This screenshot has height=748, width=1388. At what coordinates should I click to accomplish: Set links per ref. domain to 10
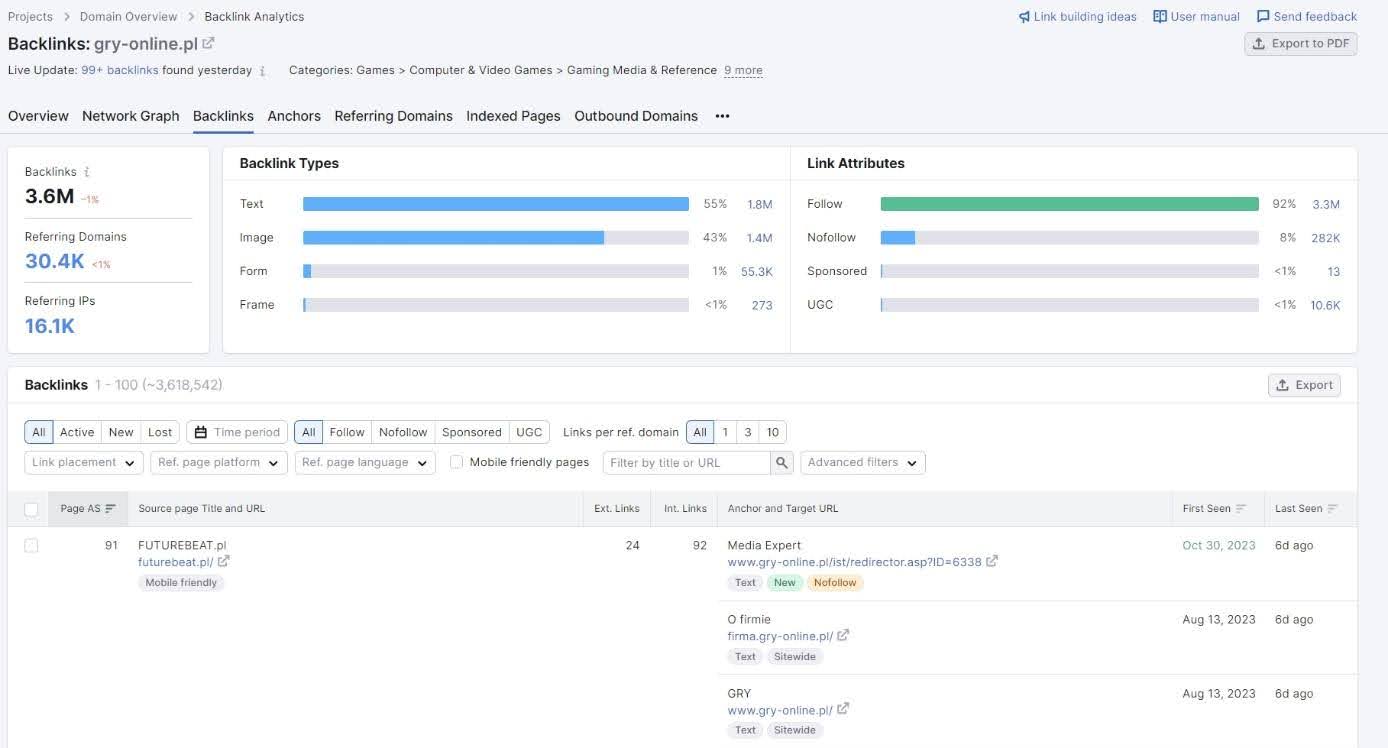coord(772,432)
